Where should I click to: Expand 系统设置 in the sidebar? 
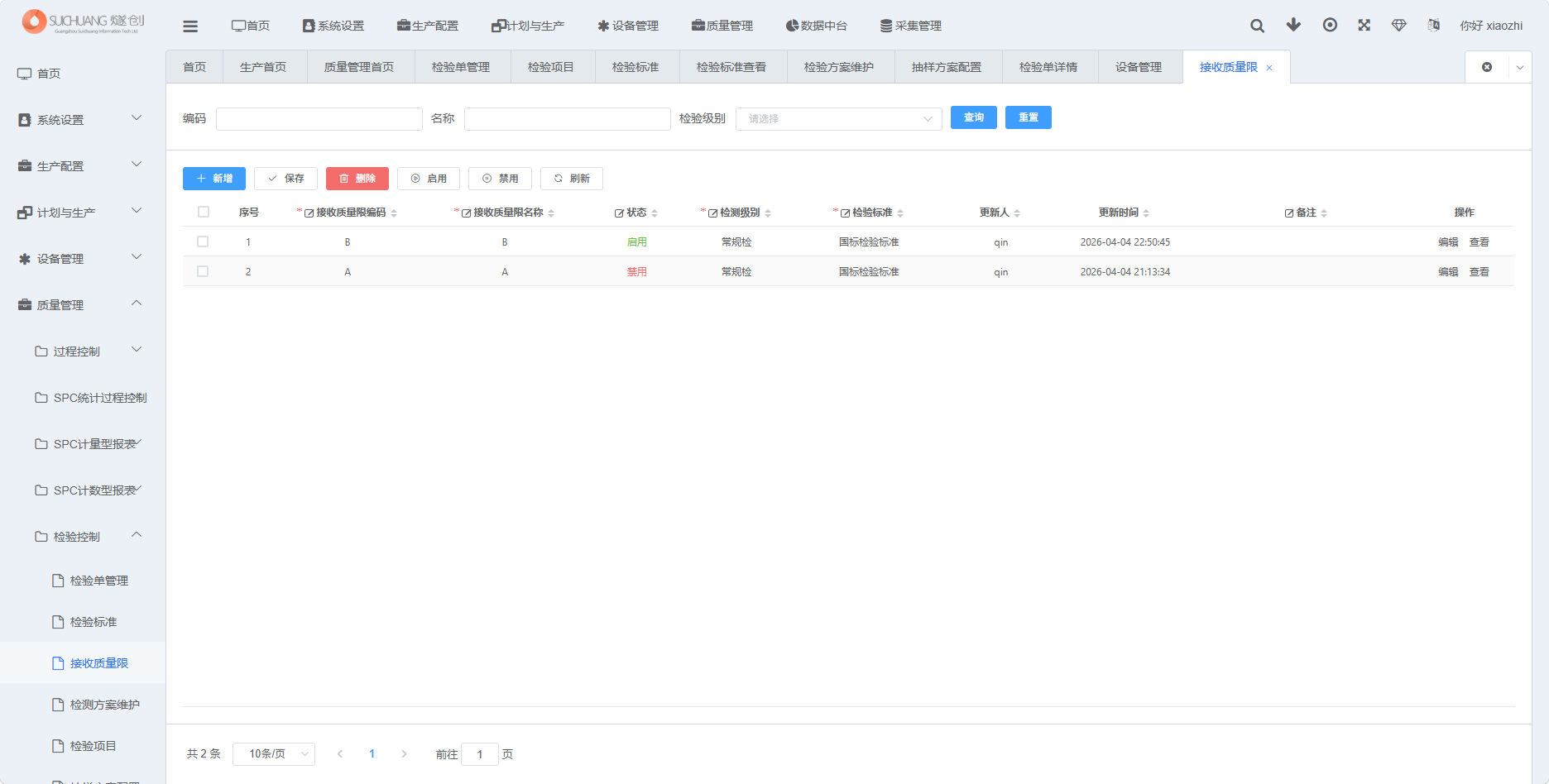click(83, 120)
